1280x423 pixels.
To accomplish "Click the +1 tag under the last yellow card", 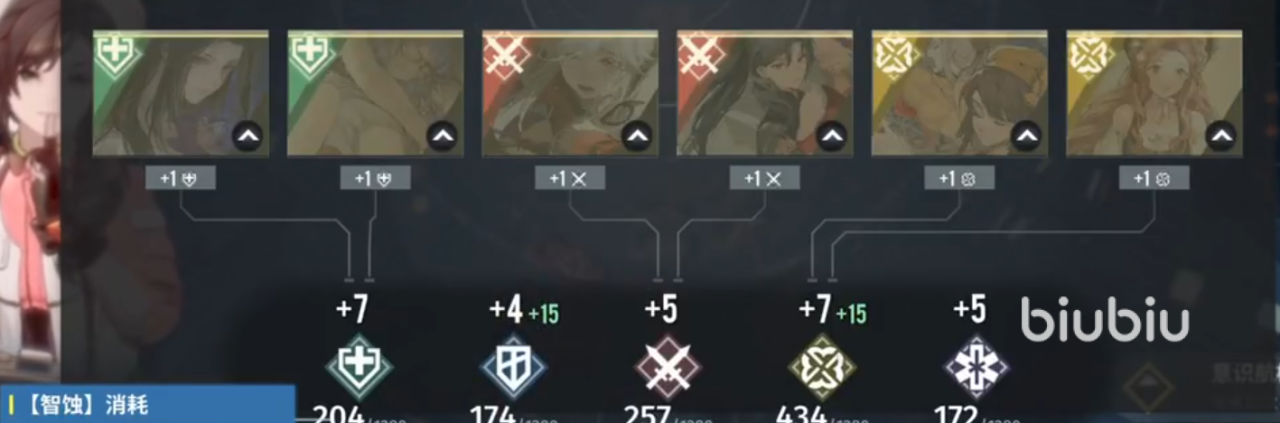I will pos(1154,179).
